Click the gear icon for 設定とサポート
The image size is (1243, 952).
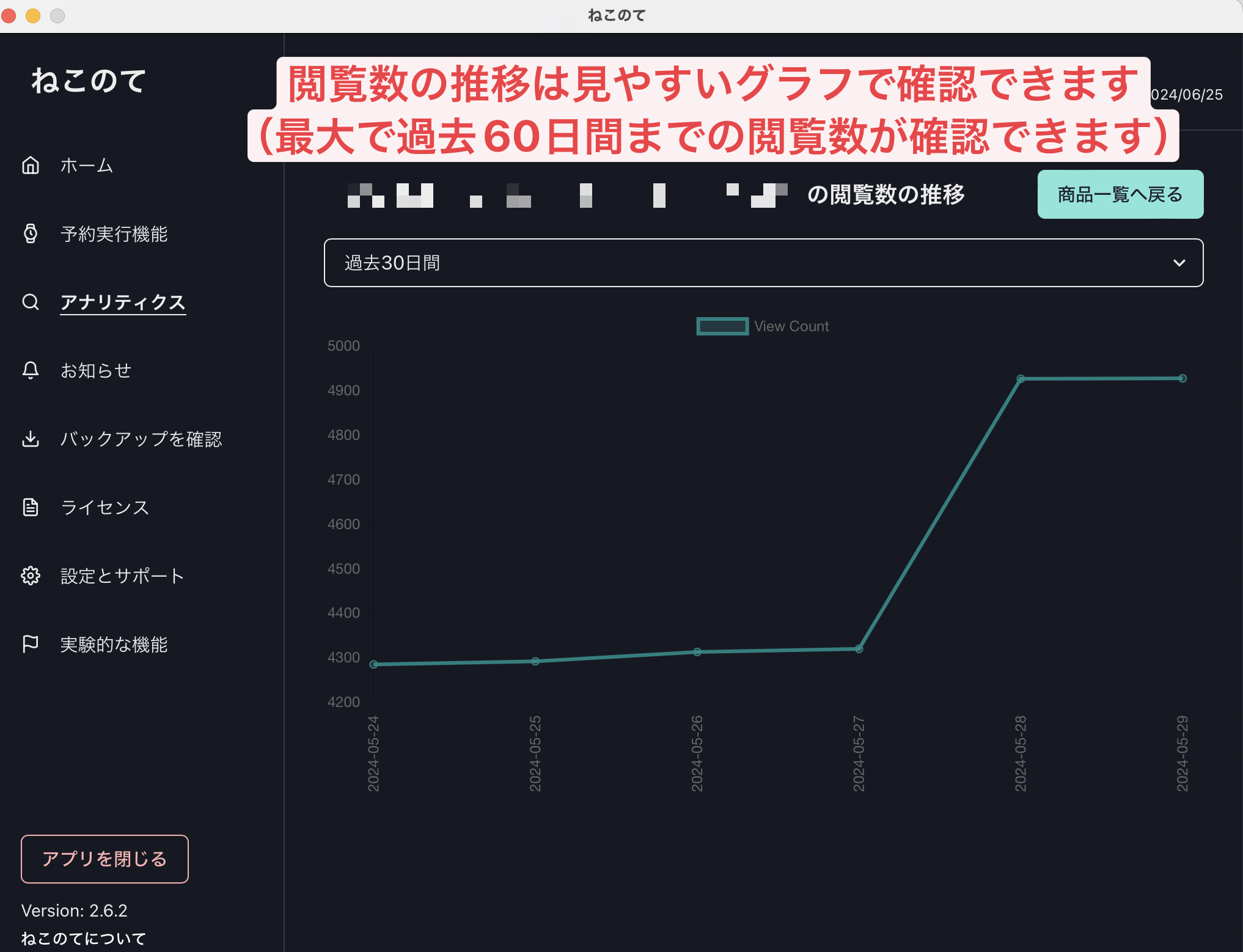(31, 576)
